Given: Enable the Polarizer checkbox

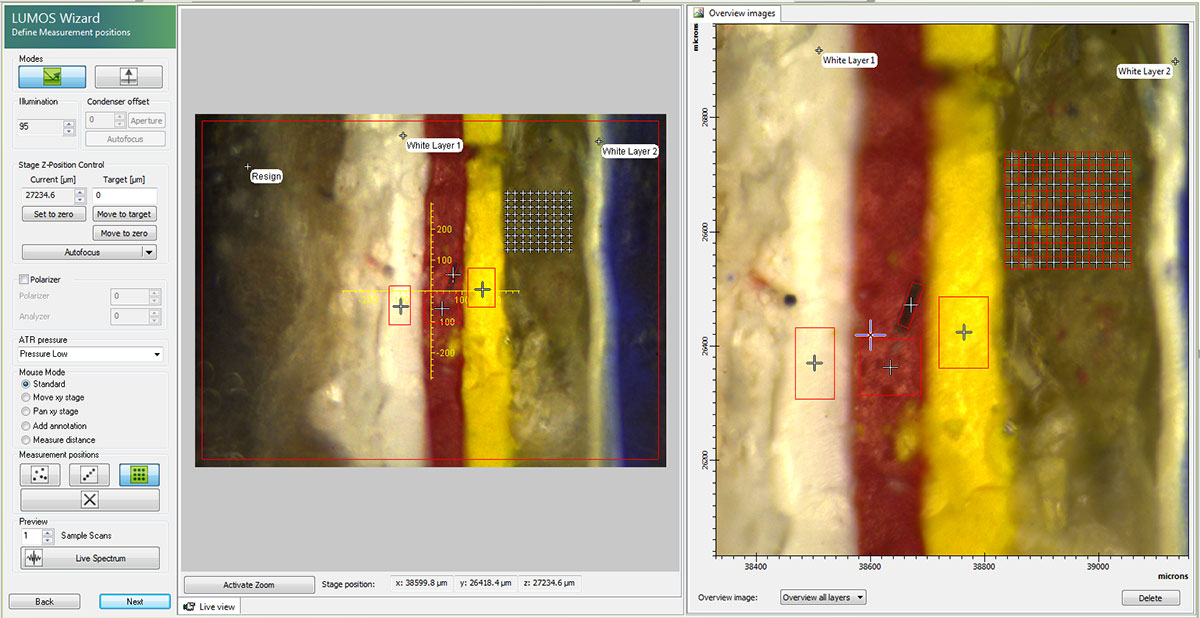Looking at the screenshot, I should tap(25, 280).
